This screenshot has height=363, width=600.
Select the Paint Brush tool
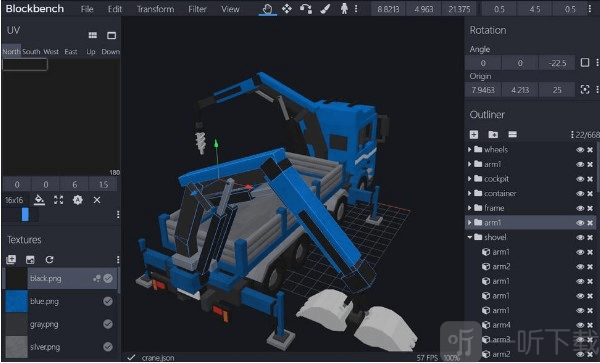click(325, 9)
